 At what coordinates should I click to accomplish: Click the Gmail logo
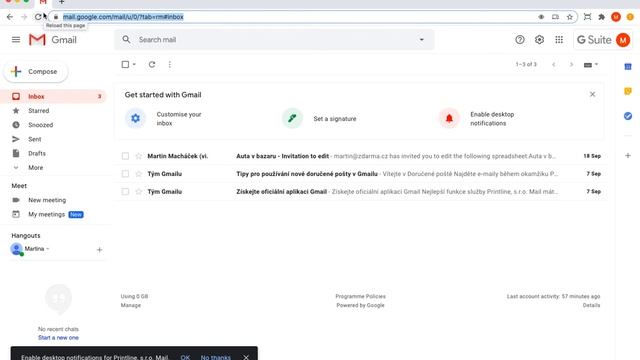53,40
